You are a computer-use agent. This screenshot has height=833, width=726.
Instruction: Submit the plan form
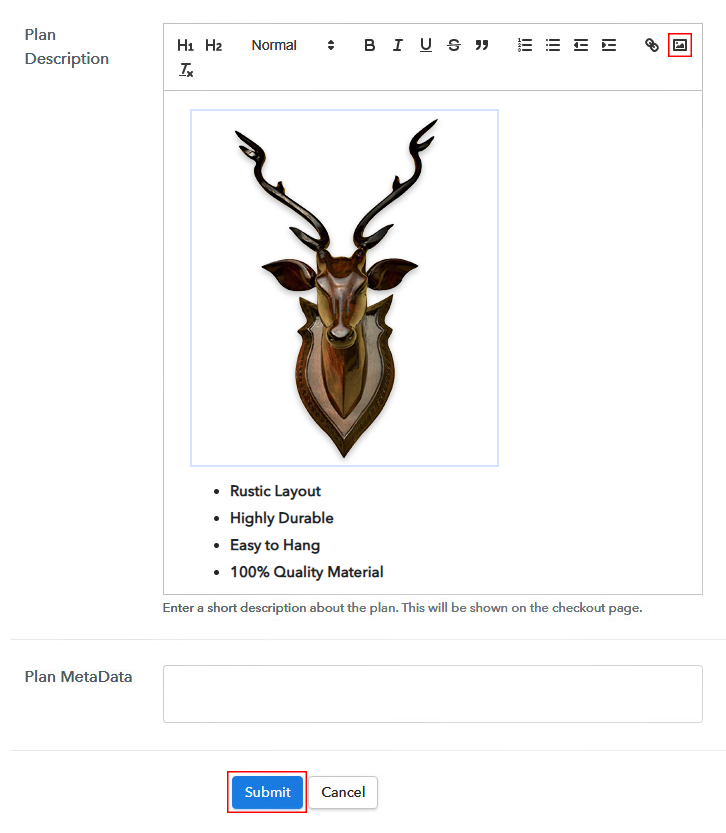coord(267,792)
